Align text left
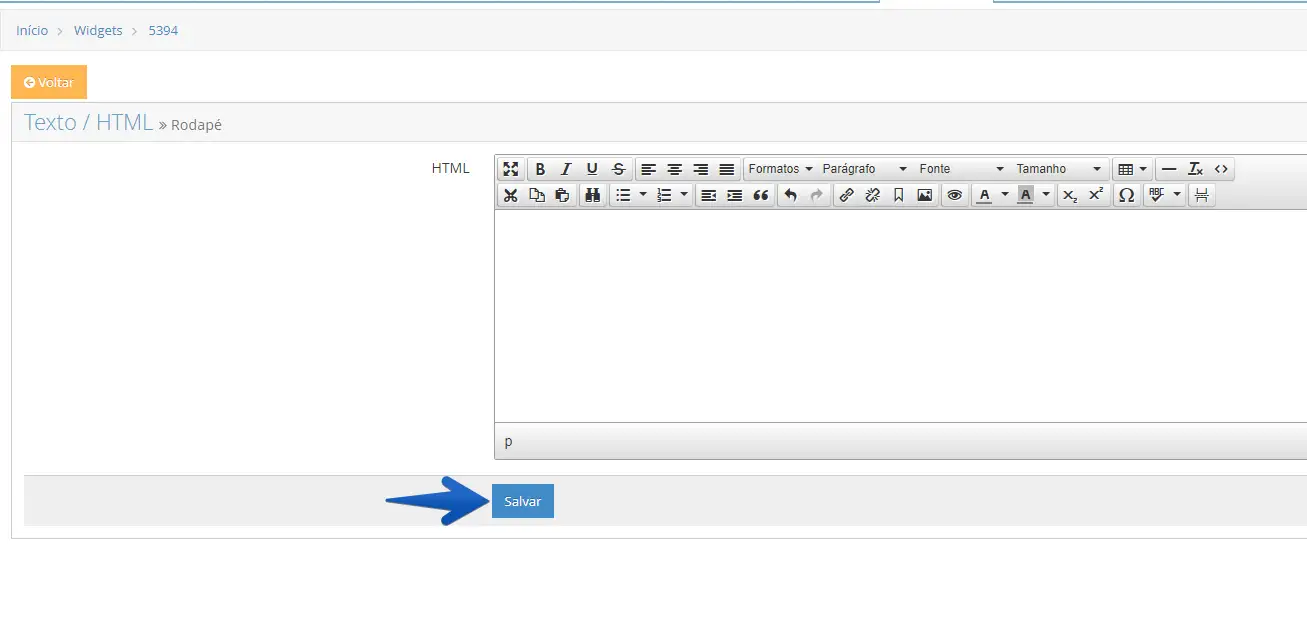 (649, 169)
